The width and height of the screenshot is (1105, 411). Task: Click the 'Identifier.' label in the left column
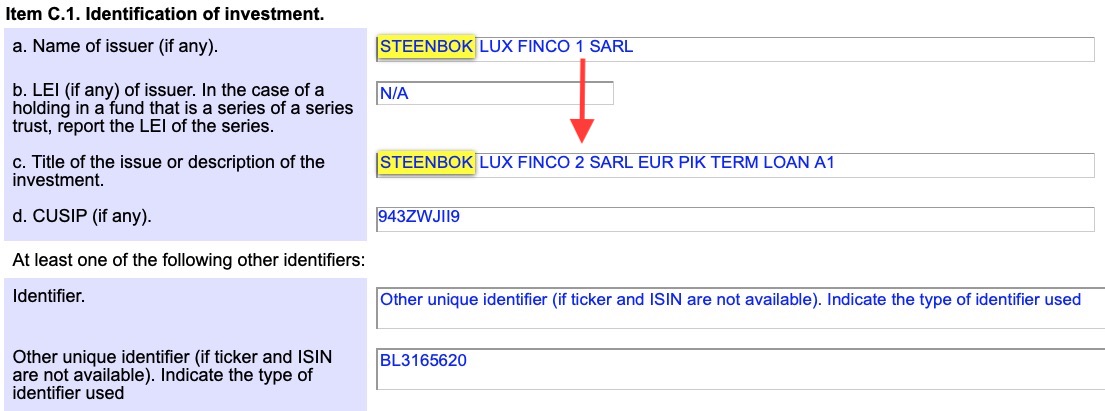(x=49, y=296)
